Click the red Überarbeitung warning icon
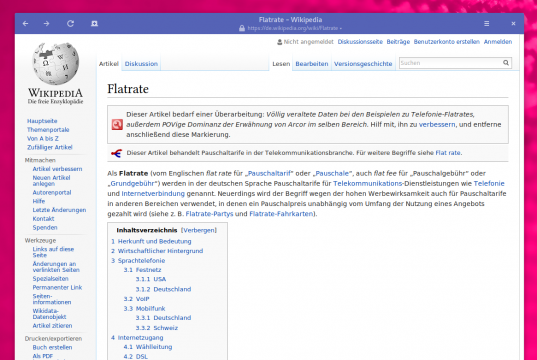This screenshot has height=360, width=537. coord(117,124)
